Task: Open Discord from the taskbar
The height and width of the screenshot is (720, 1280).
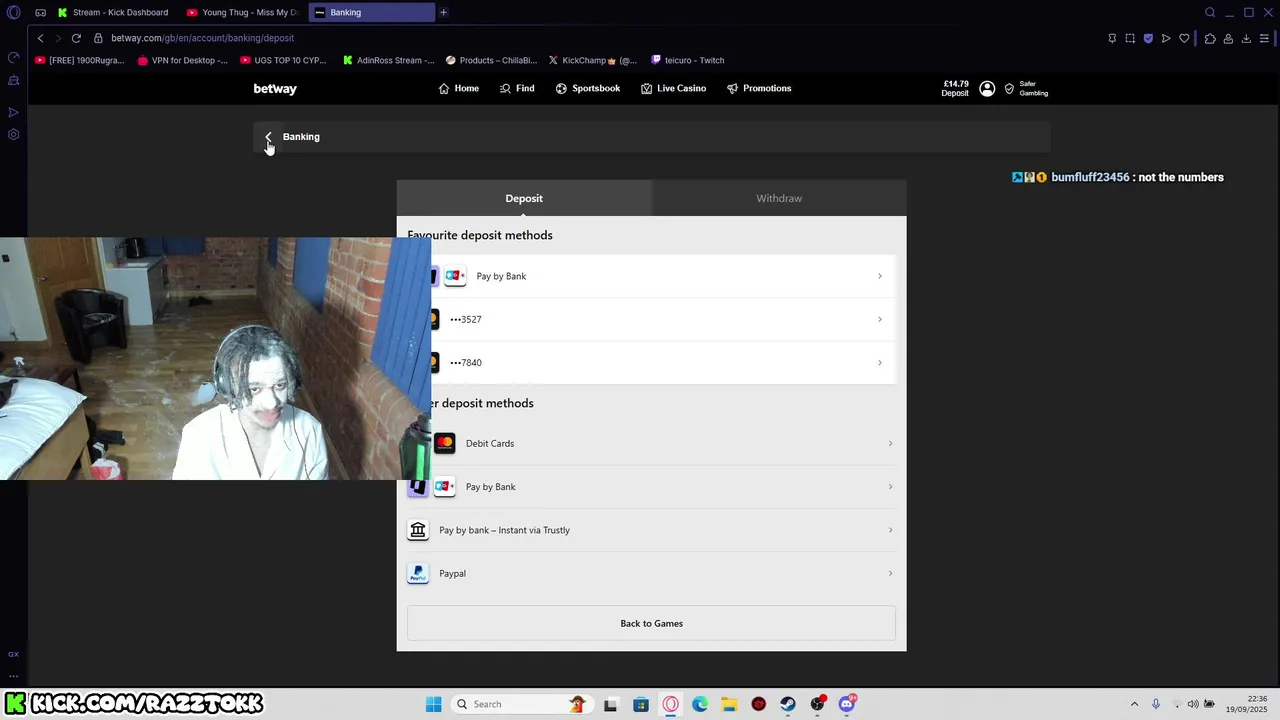Action: (x=847, y=704)
